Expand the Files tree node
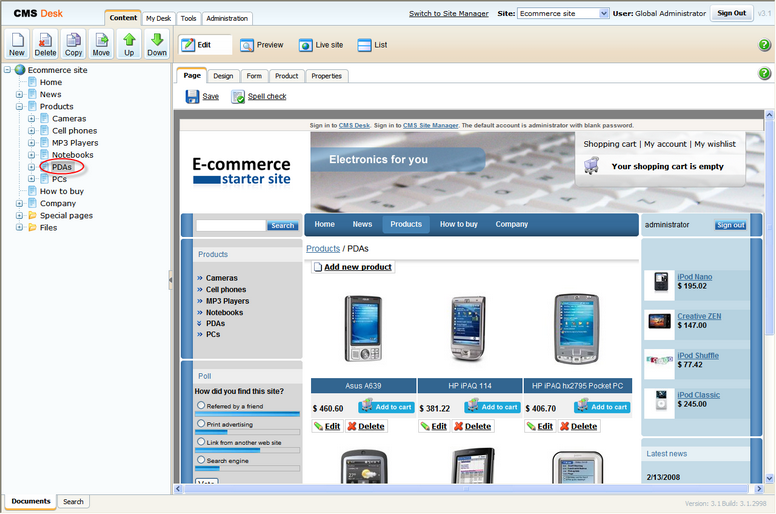The width and height of the screenshot is (776, 514). [x=19, y=228]
